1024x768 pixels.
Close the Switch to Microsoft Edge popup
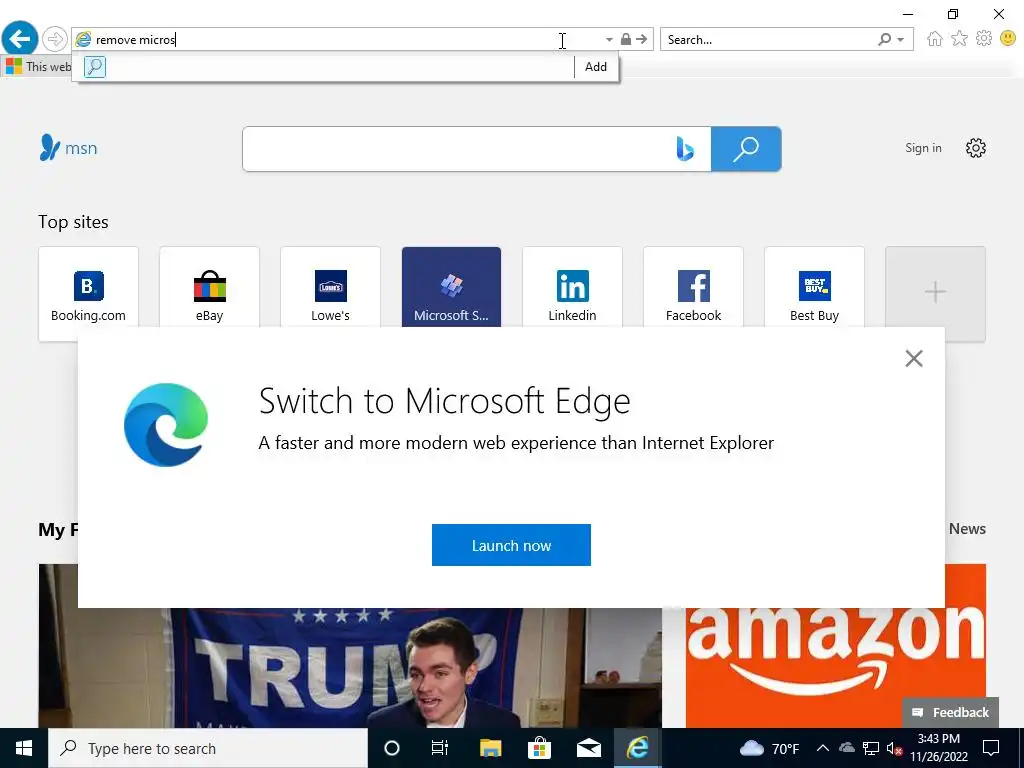(x=914, y=358)
